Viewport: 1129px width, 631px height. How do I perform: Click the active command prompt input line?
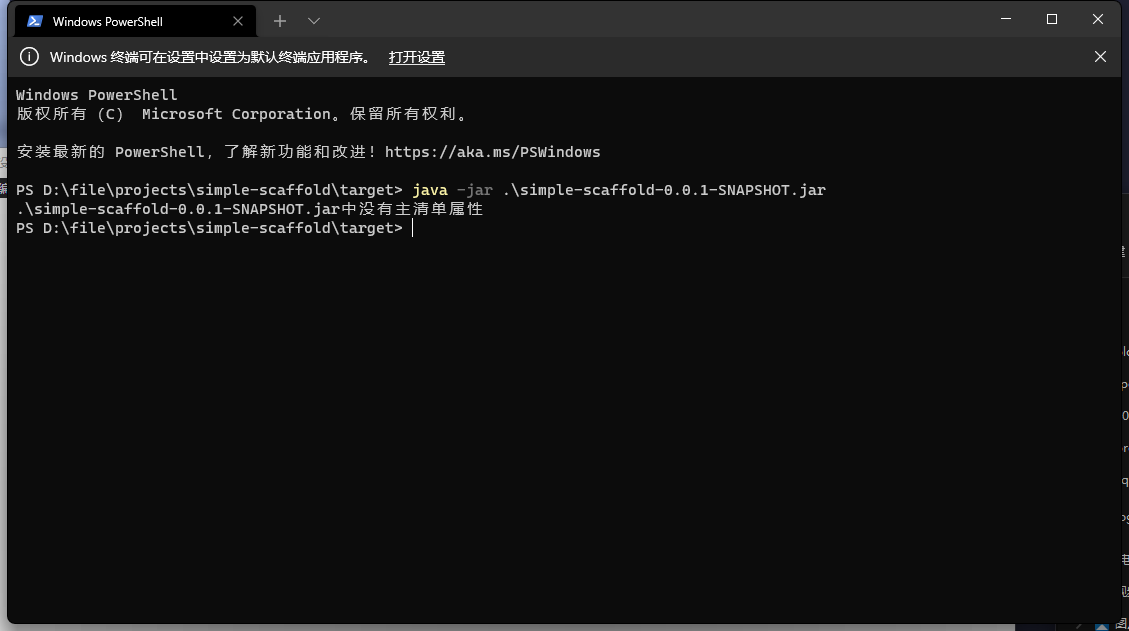pos(413,227)
